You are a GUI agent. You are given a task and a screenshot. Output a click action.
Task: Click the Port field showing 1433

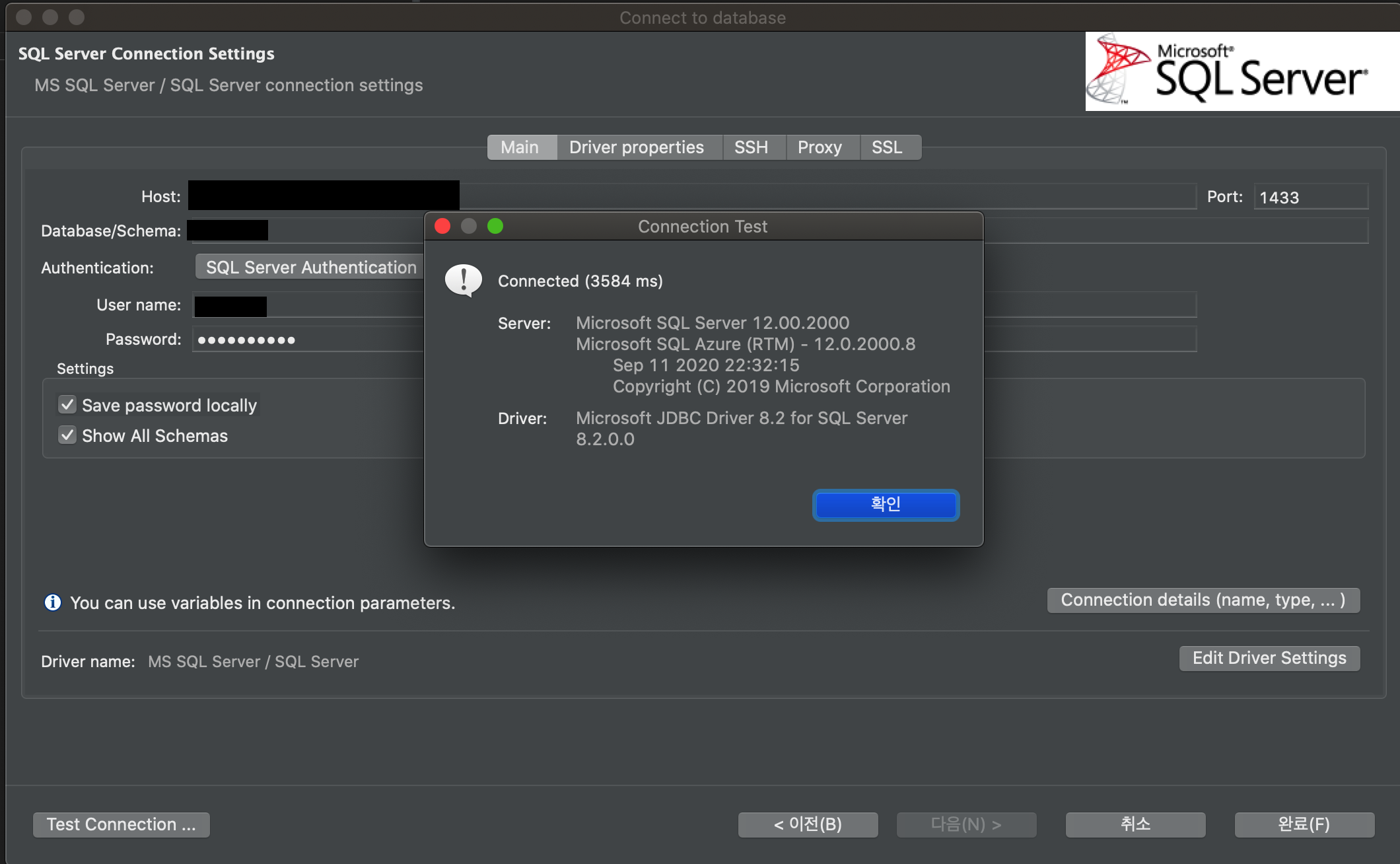1310,197
